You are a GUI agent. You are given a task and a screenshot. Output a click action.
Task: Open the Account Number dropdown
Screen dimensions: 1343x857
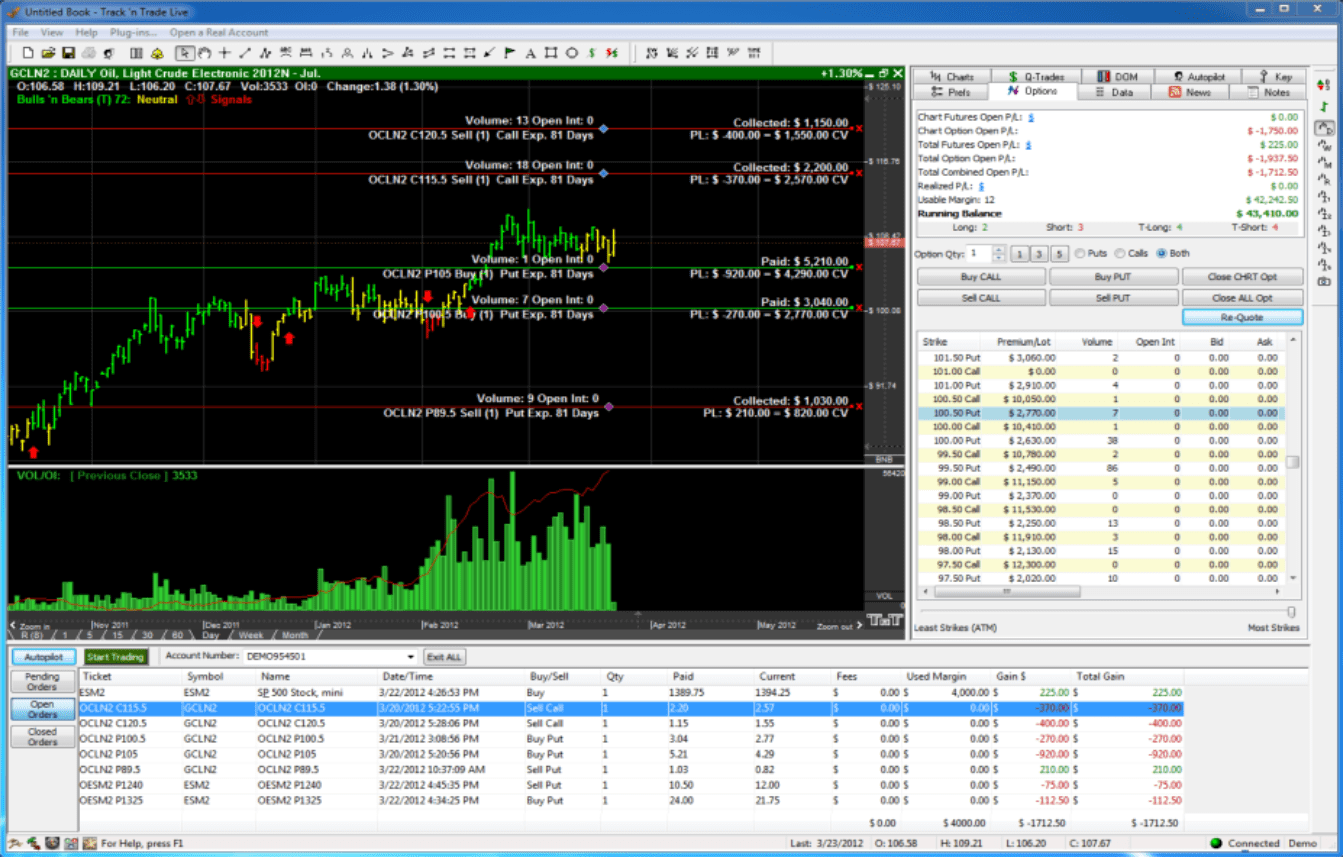(x=410, y=657)
